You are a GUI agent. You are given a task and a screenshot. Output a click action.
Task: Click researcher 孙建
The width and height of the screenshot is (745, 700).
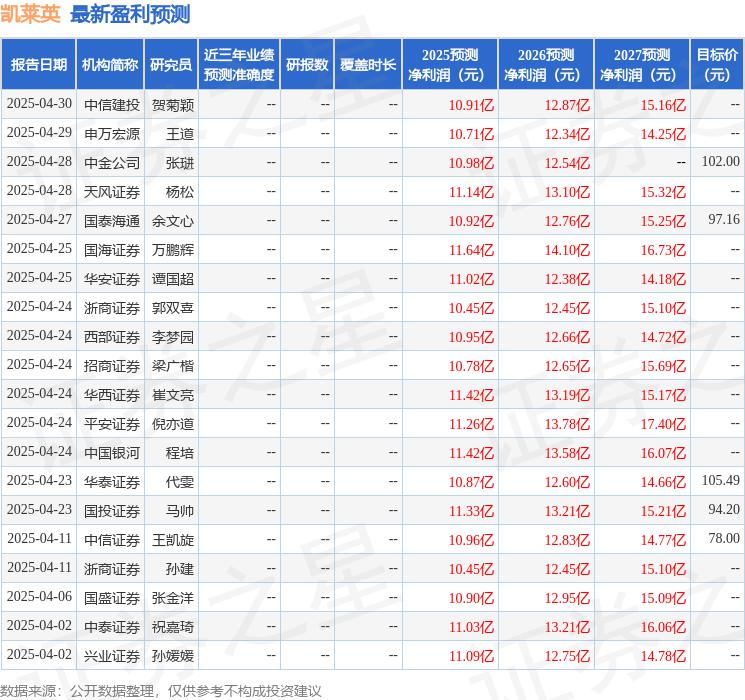(x=180, y=569)
